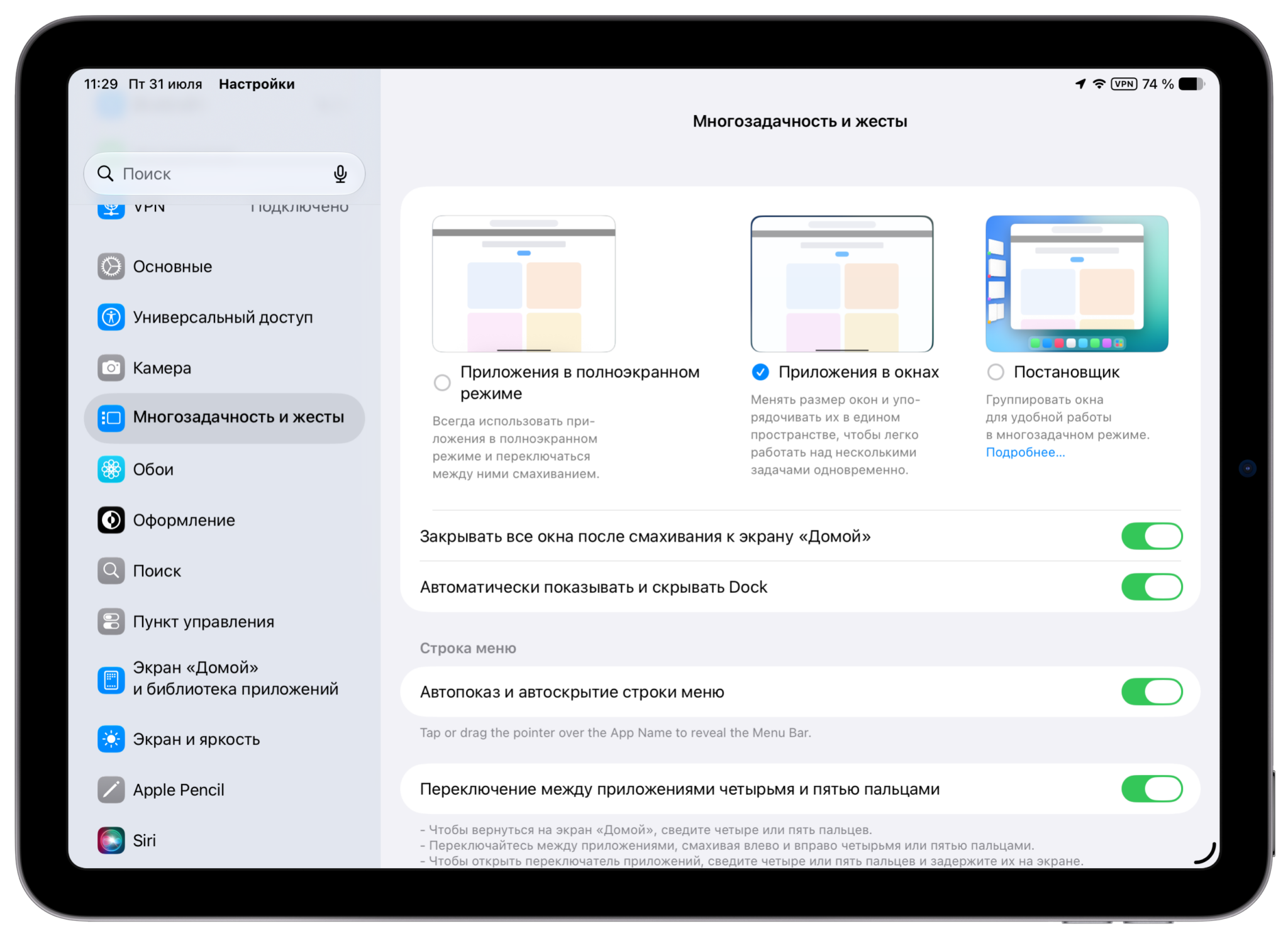Screen dimensions: 1288x936
Task: Open the Экран и яркость icon
Action: (x=111, y=739)
